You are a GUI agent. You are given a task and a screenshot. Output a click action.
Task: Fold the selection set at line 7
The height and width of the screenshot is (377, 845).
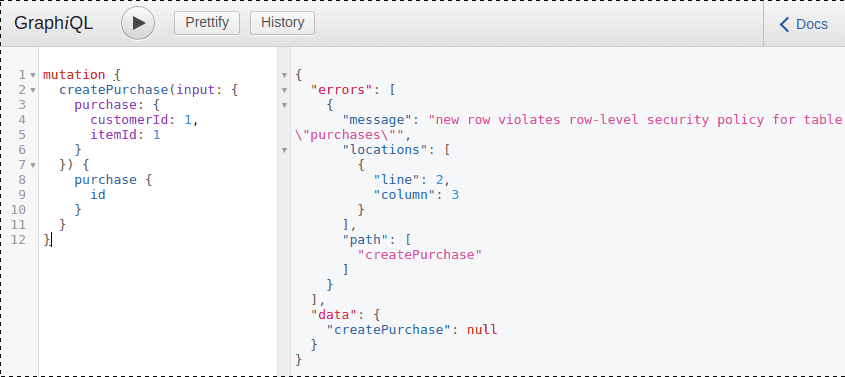click(x=33, y=165)
